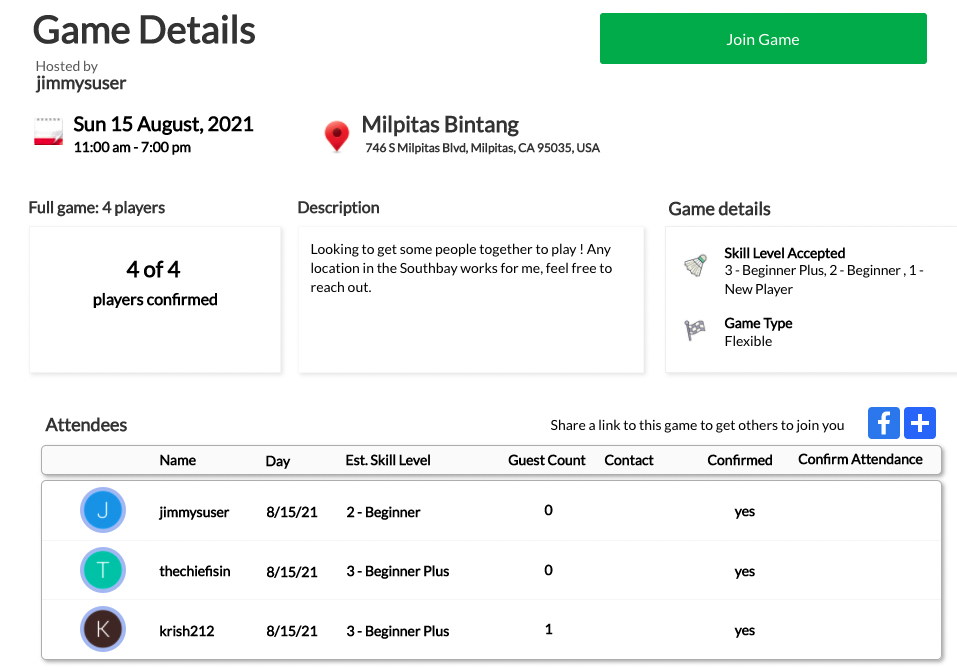Open host jimmysuser profile link
The height and width of the screenshot is (670, 957).
point(81,84)
